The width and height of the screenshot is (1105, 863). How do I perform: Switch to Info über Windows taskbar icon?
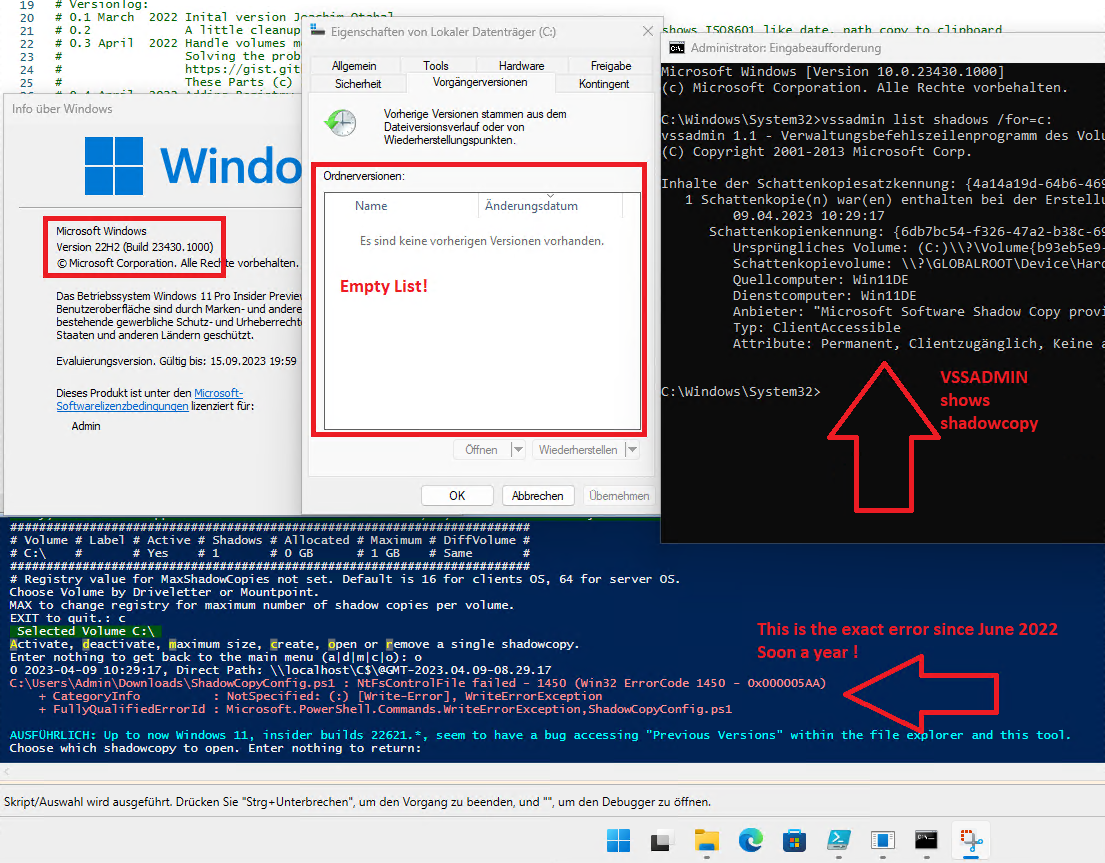point(882,840)
